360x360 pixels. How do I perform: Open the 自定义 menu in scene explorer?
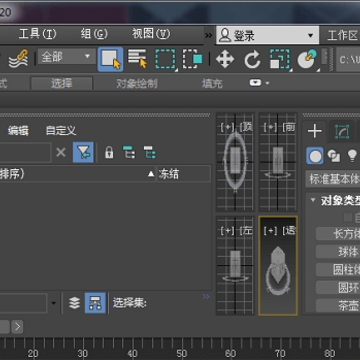[61, 131]
